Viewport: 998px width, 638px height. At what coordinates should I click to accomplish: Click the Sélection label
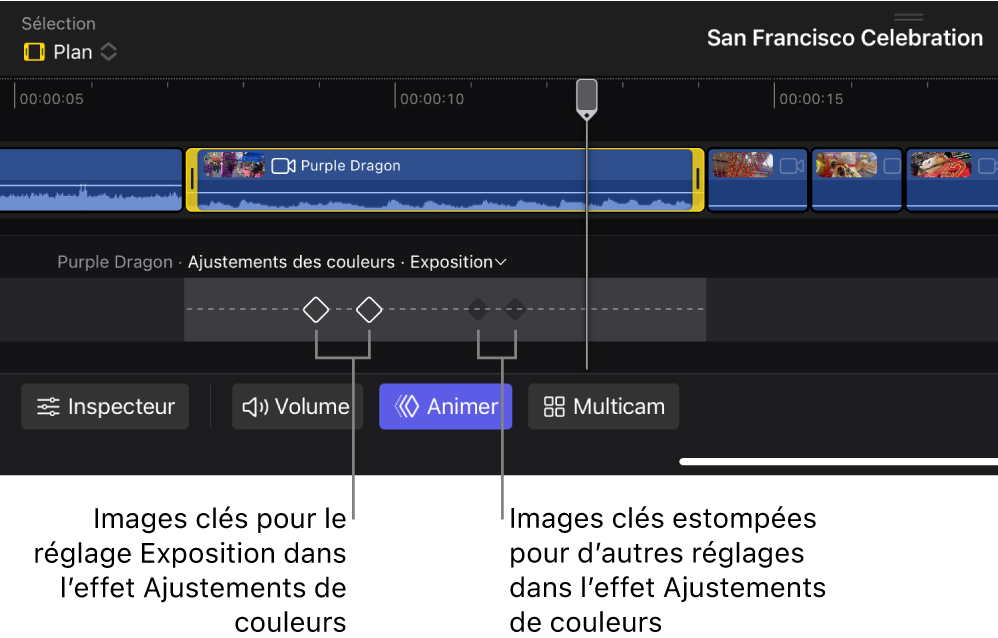pyautogui.click(x=59, y=24)
